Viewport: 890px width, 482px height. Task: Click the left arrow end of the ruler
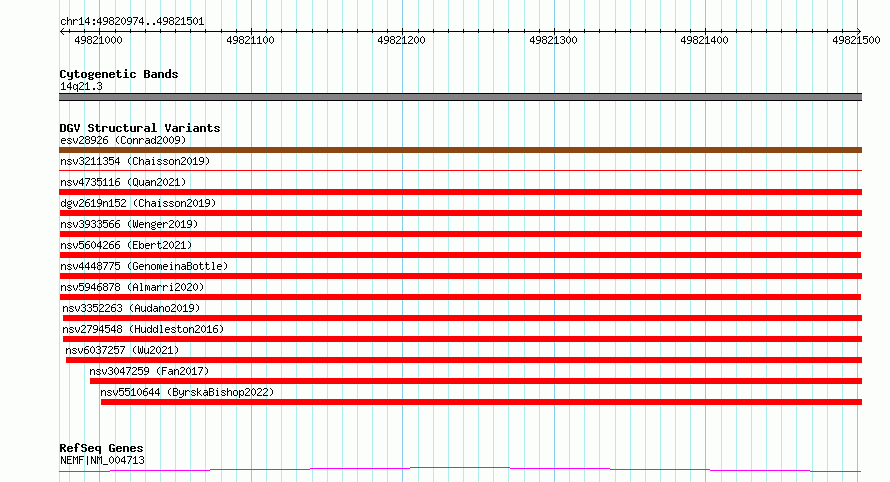[62, 31]
